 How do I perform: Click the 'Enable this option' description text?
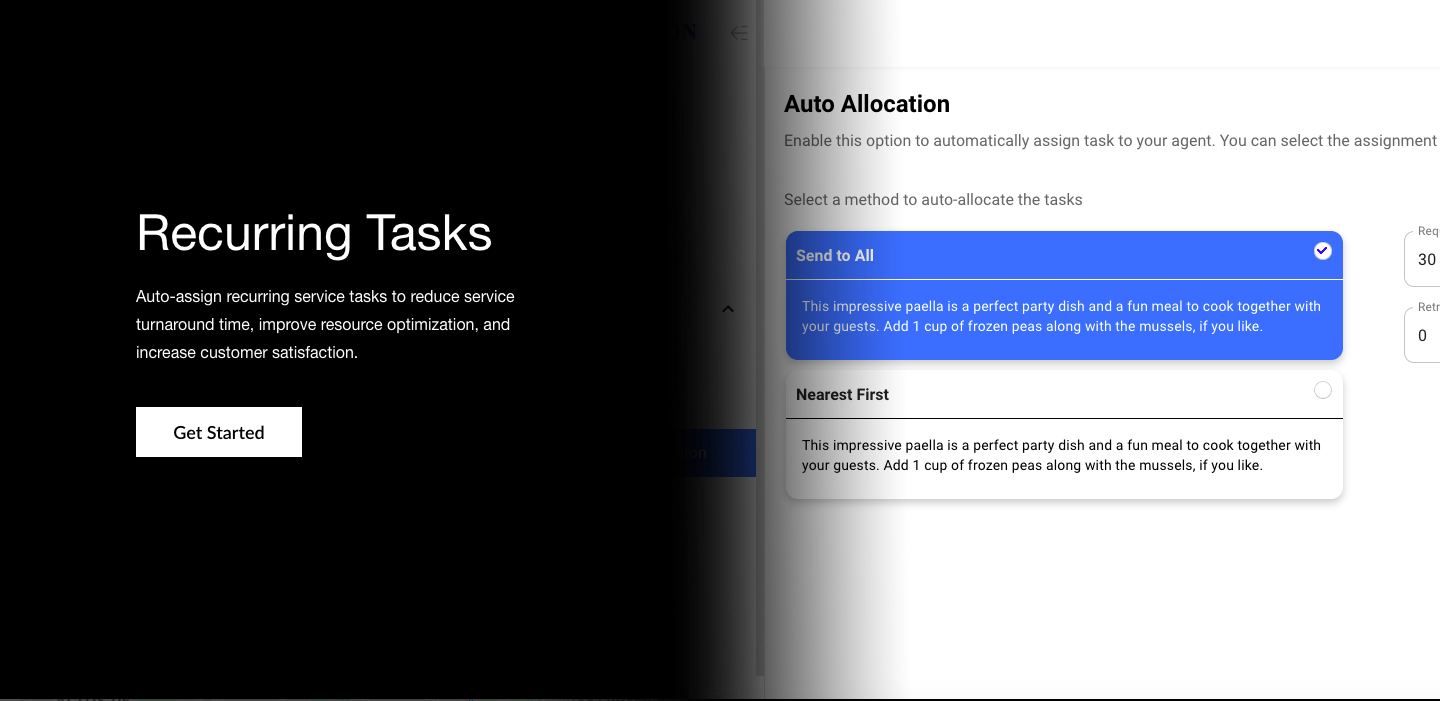pos(1100,141)
